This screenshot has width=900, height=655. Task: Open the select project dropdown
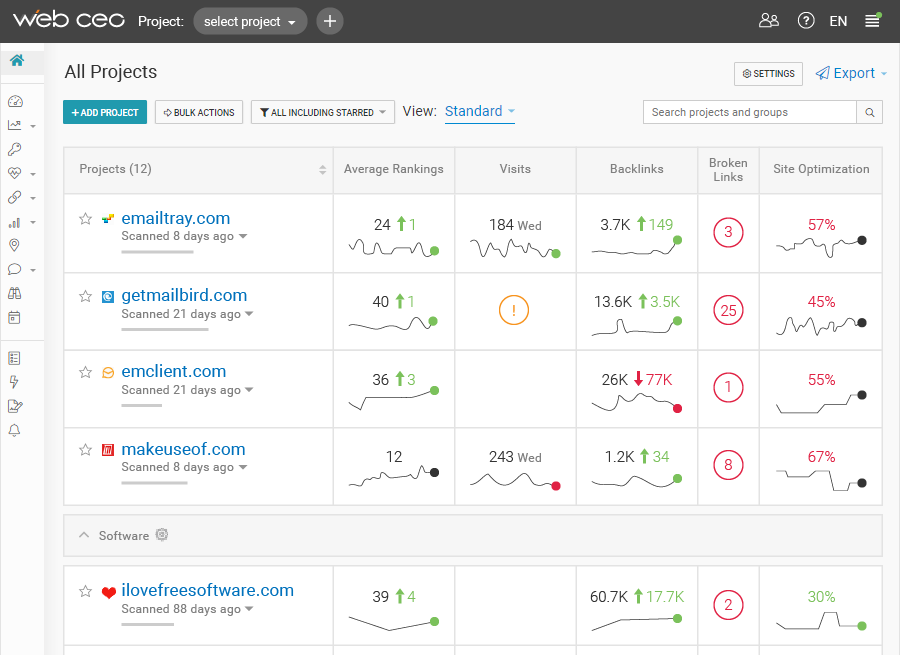[x=250, y=21]
